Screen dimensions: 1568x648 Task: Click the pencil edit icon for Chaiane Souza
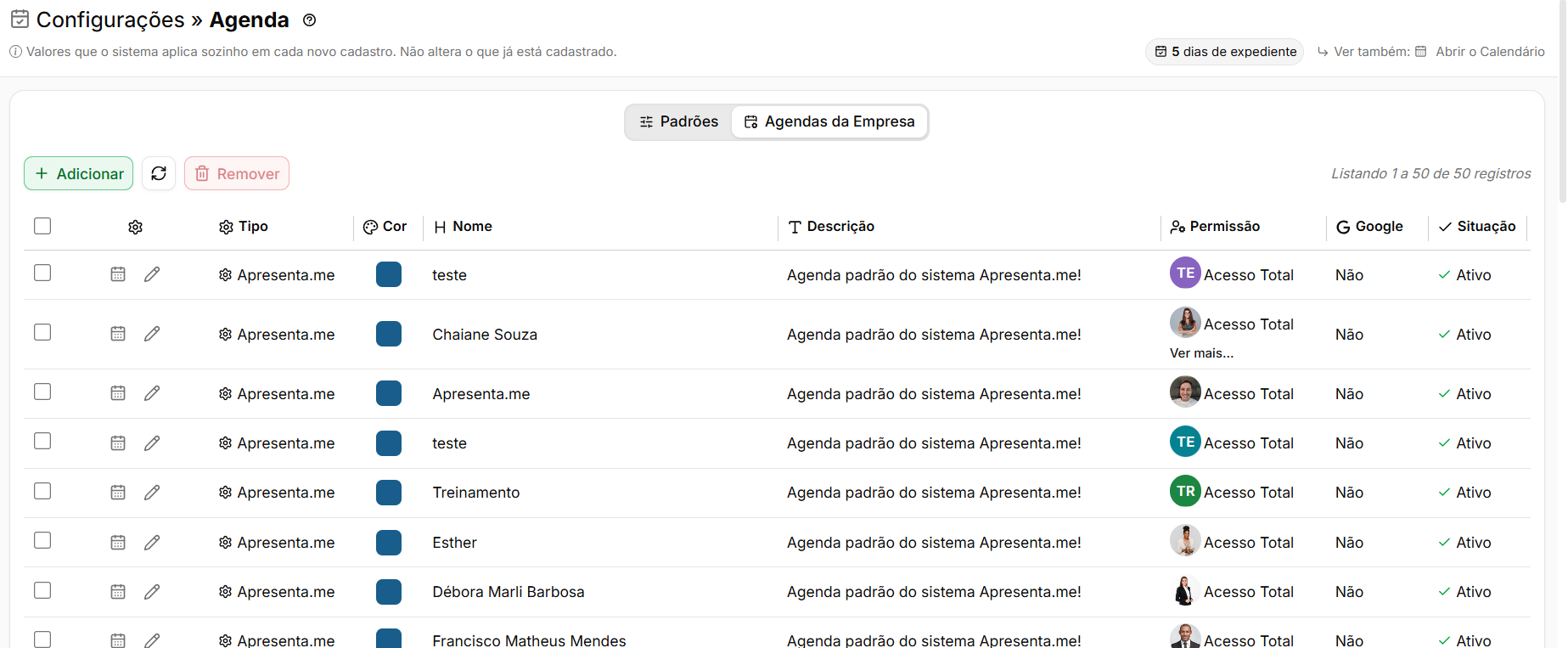point(152,334)
